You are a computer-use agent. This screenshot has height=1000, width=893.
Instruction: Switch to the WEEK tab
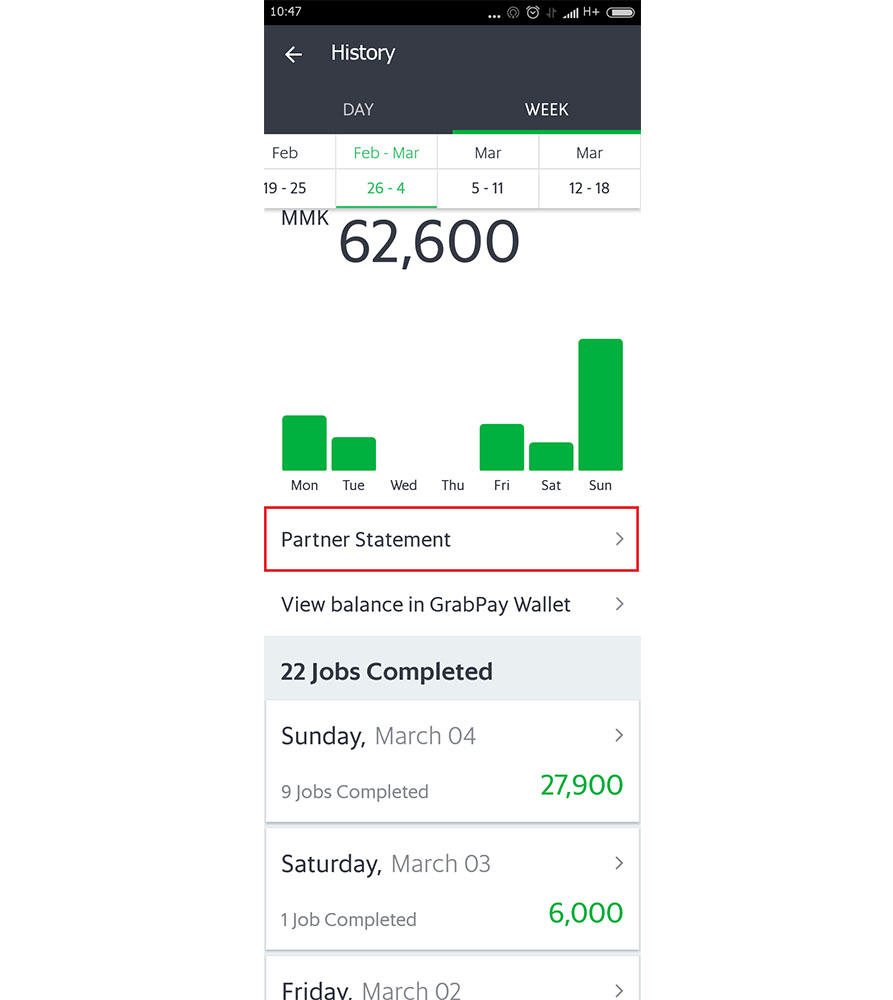[x=547, y=110]
